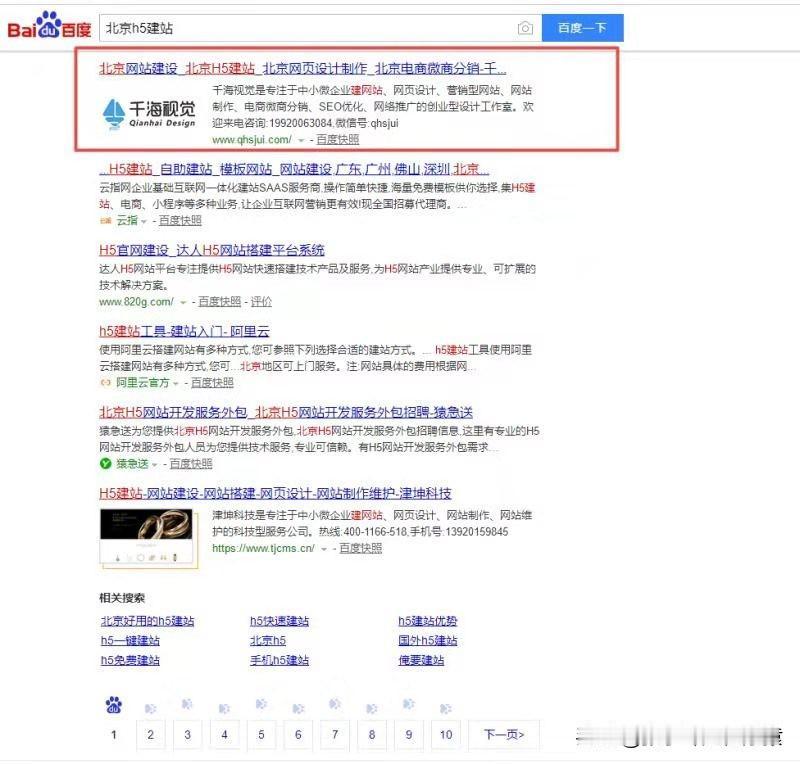800x764 pixels.
Task: Click the Baidu logo
Action: pyautogui.click(x=49, y=26)
